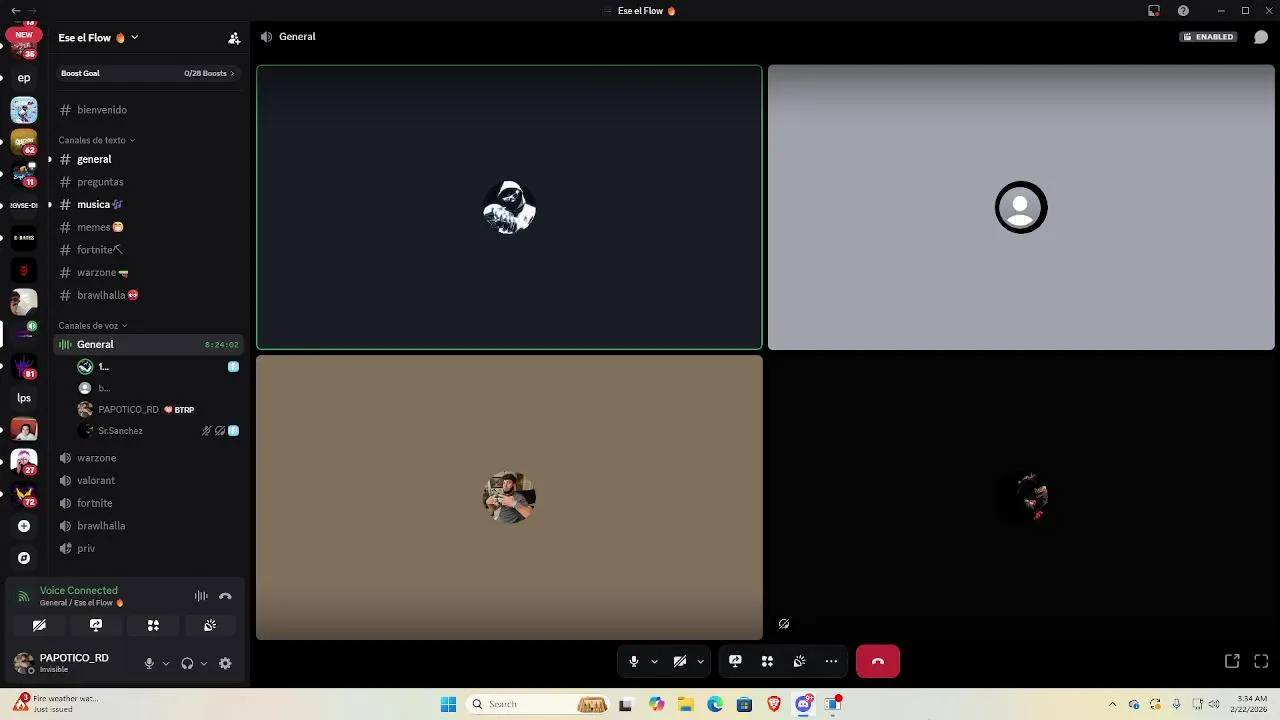Hang up with the red disconnect button
This screenshot has width=1280, height=720.
pyautogui.click(x=878, y=661)
